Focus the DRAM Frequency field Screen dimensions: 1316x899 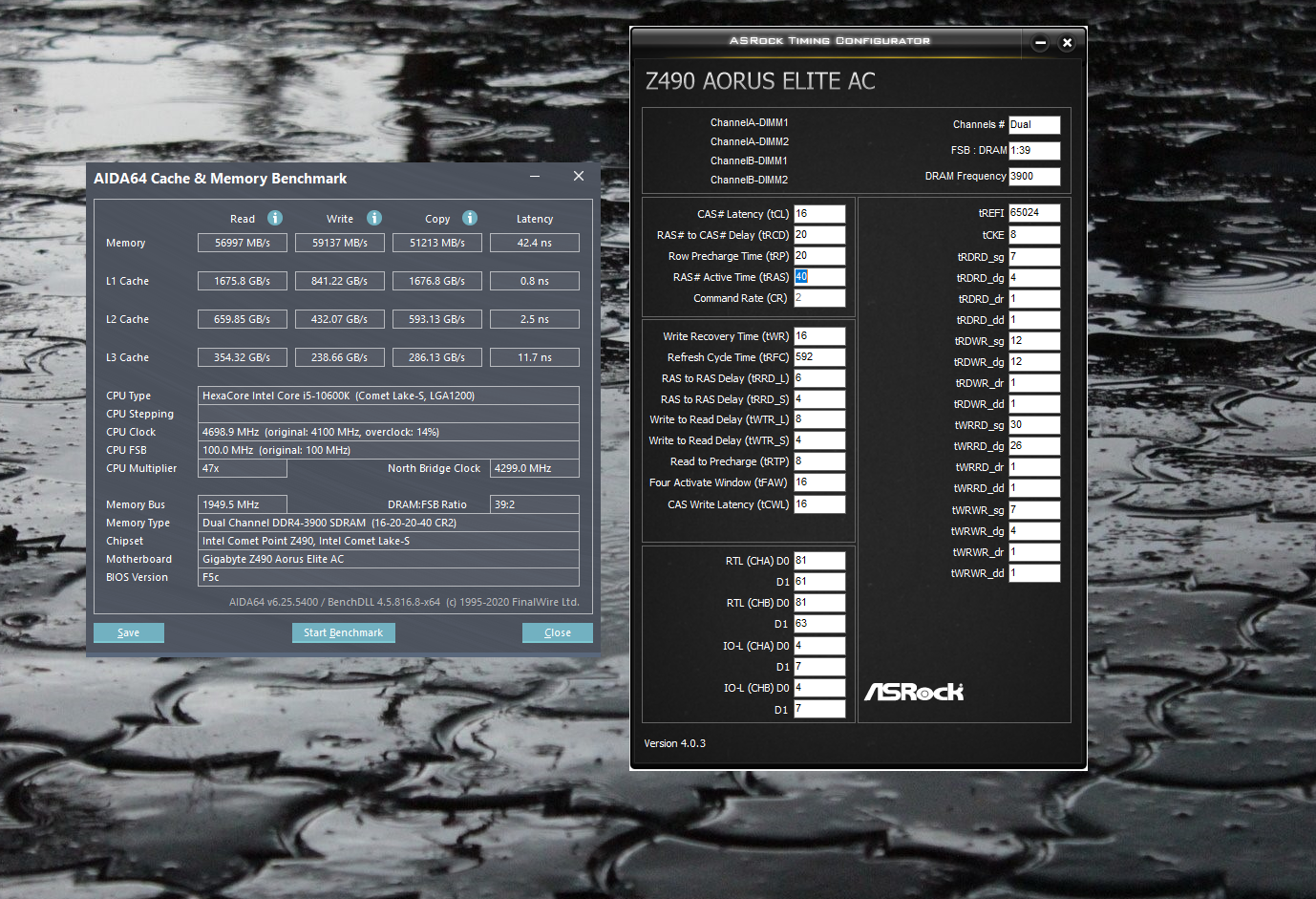[1034, 177]
